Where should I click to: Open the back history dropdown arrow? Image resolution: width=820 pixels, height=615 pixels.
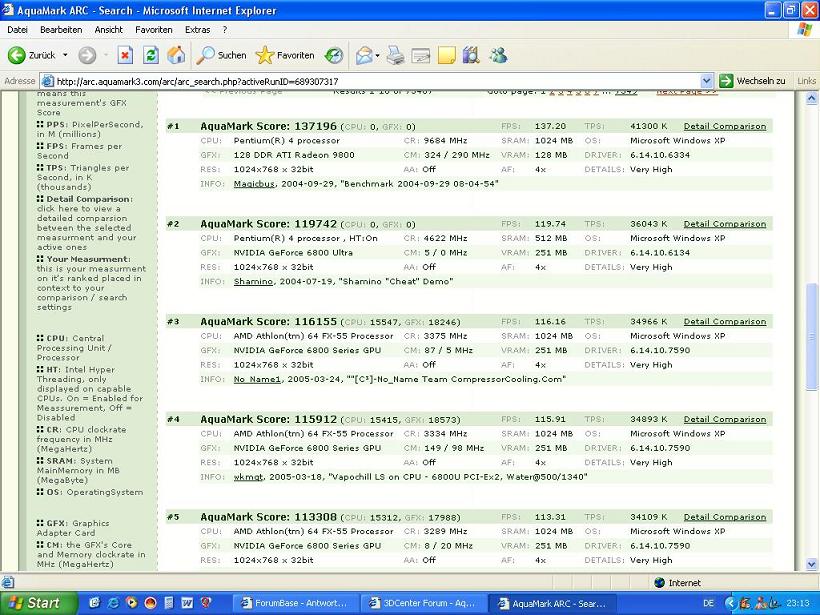pos(65,55)
